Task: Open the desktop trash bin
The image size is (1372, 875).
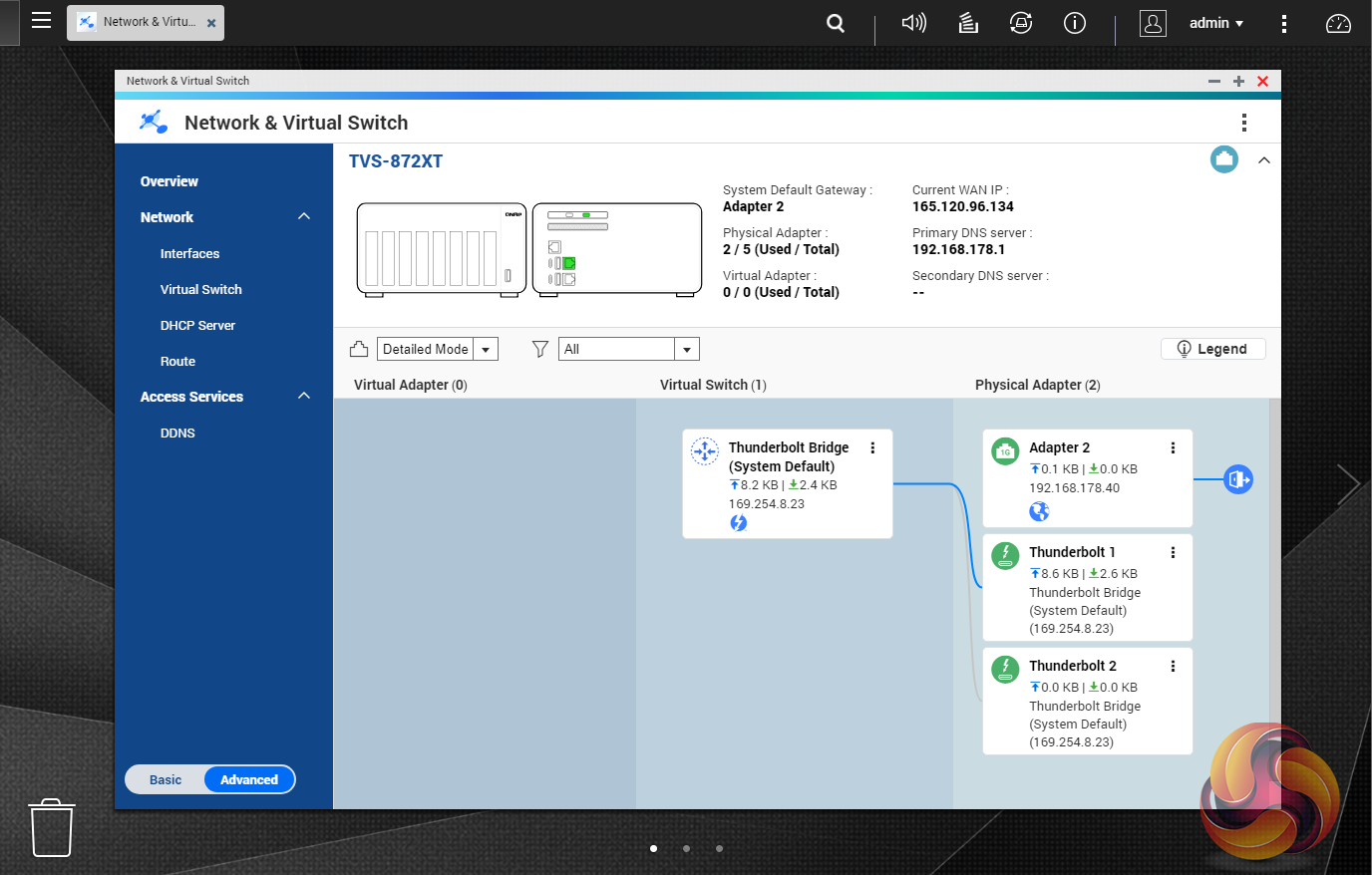Action: coord(51,827)
